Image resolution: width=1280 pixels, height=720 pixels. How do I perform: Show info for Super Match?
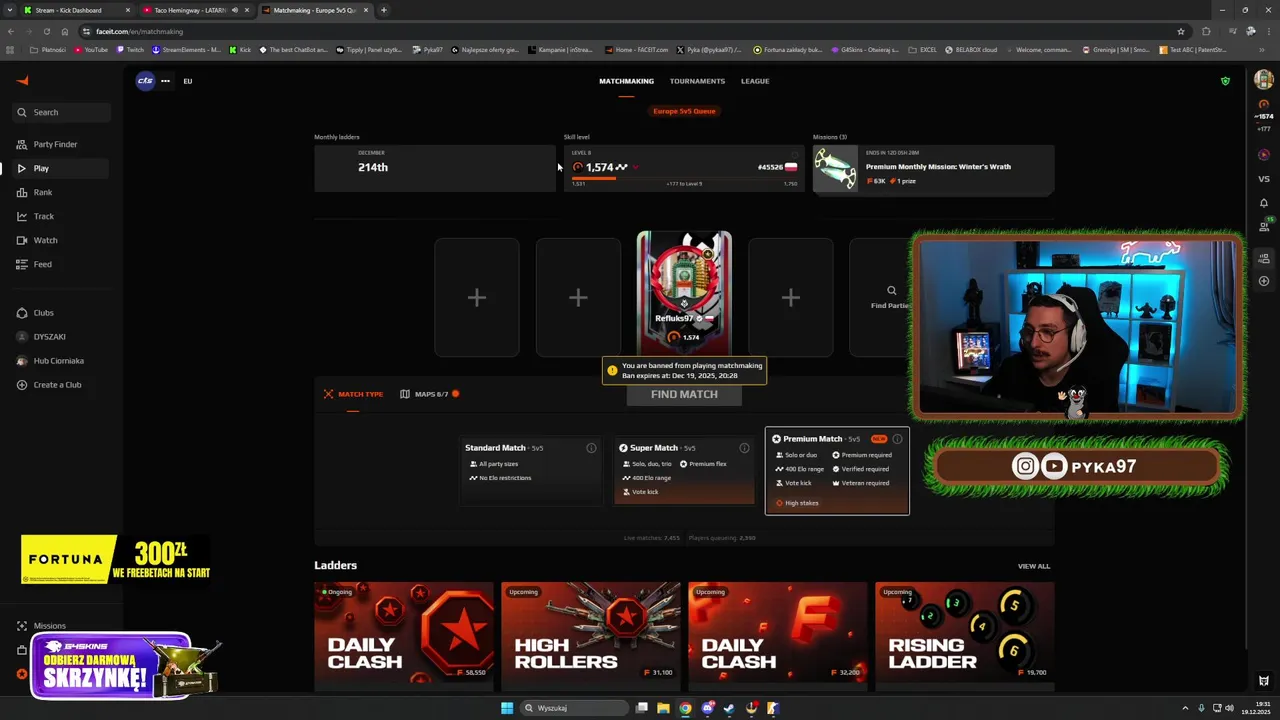point(744,448)
